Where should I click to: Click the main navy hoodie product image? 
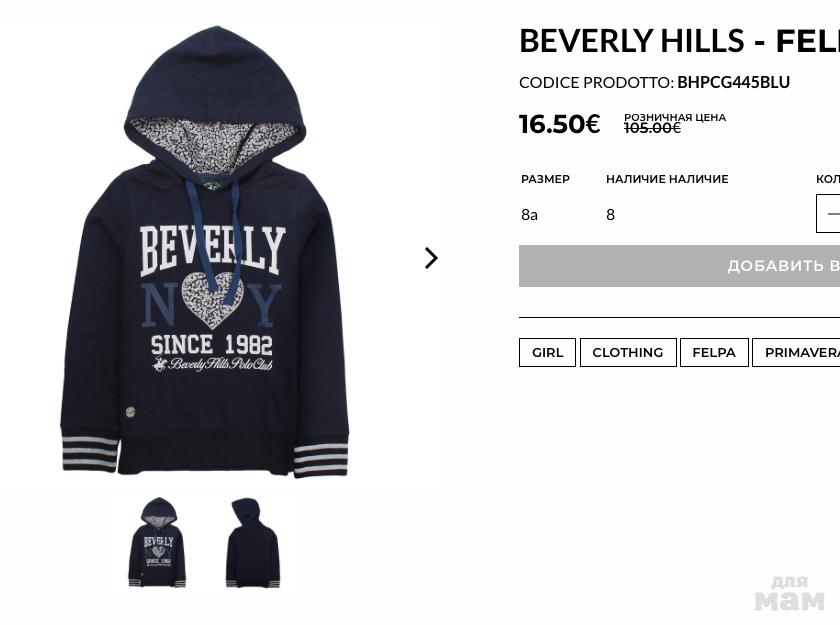tap(205, 252)
